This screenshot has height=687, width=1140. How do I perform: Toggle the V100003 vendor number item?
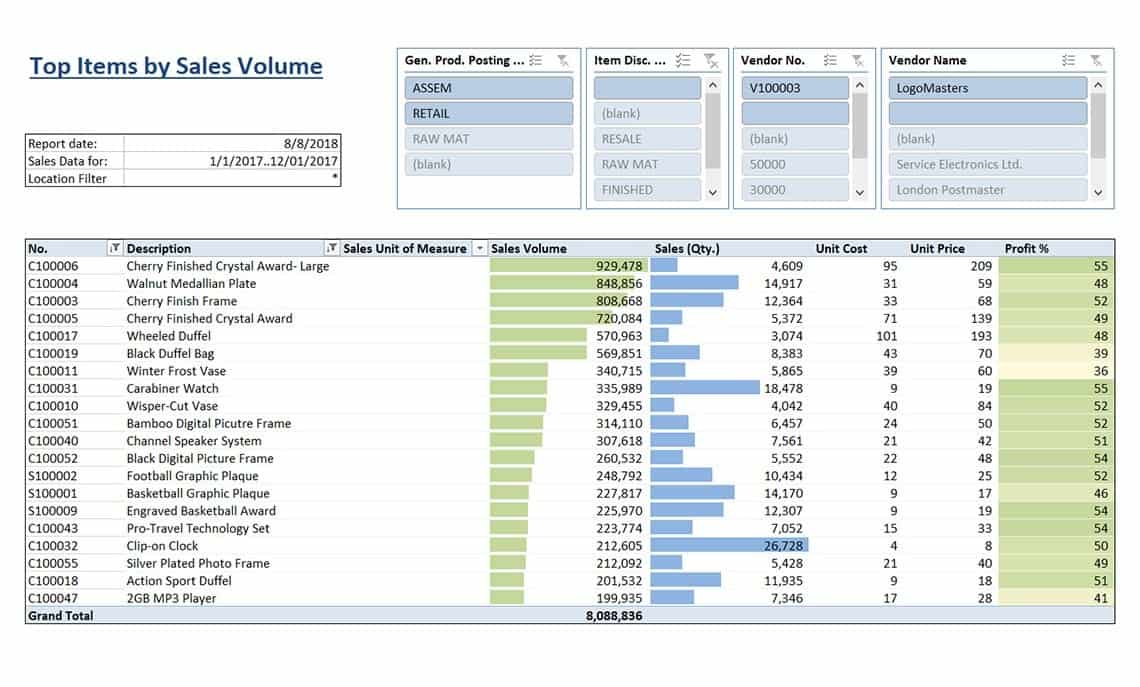(x=795, y=88)
